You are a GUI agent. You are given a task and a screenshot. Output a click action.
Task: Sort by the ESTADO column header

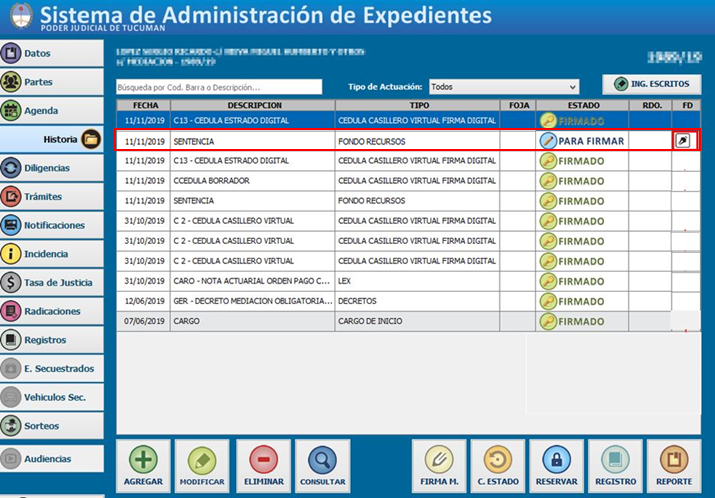pos(582,105)
